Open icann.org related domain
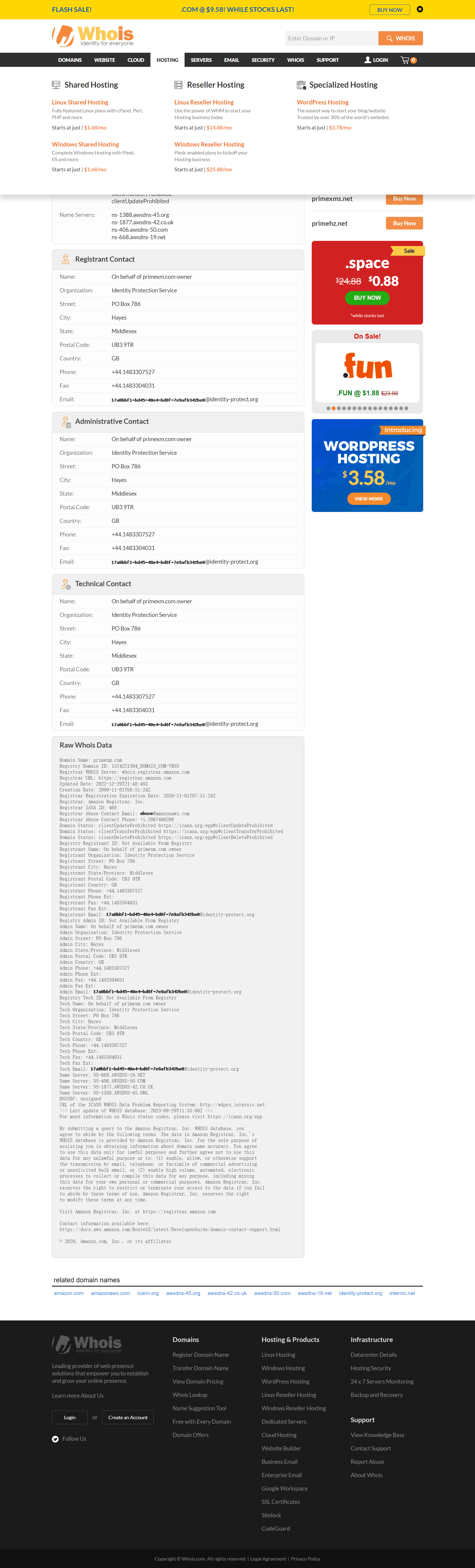475x1568 pixels. point(148,1293)
